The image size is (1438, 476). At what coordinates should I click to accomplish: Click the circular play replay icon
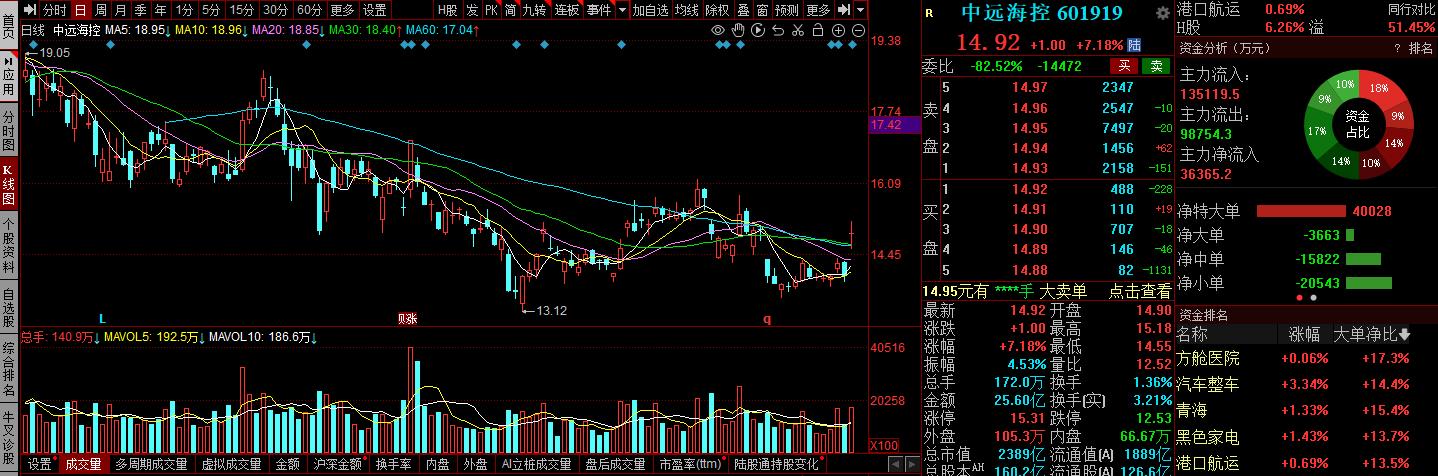pos(757,30)
